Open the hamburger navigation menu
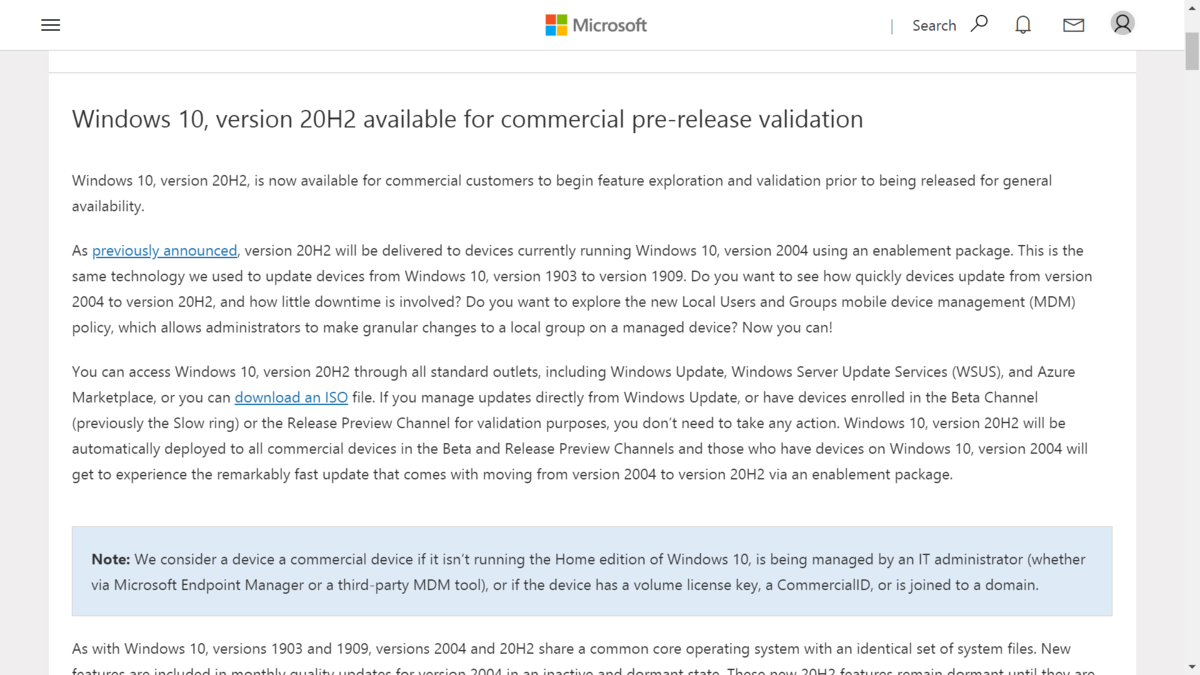Image resolution: width=1200 pixels, height=675 pixels. pos(51,25)
